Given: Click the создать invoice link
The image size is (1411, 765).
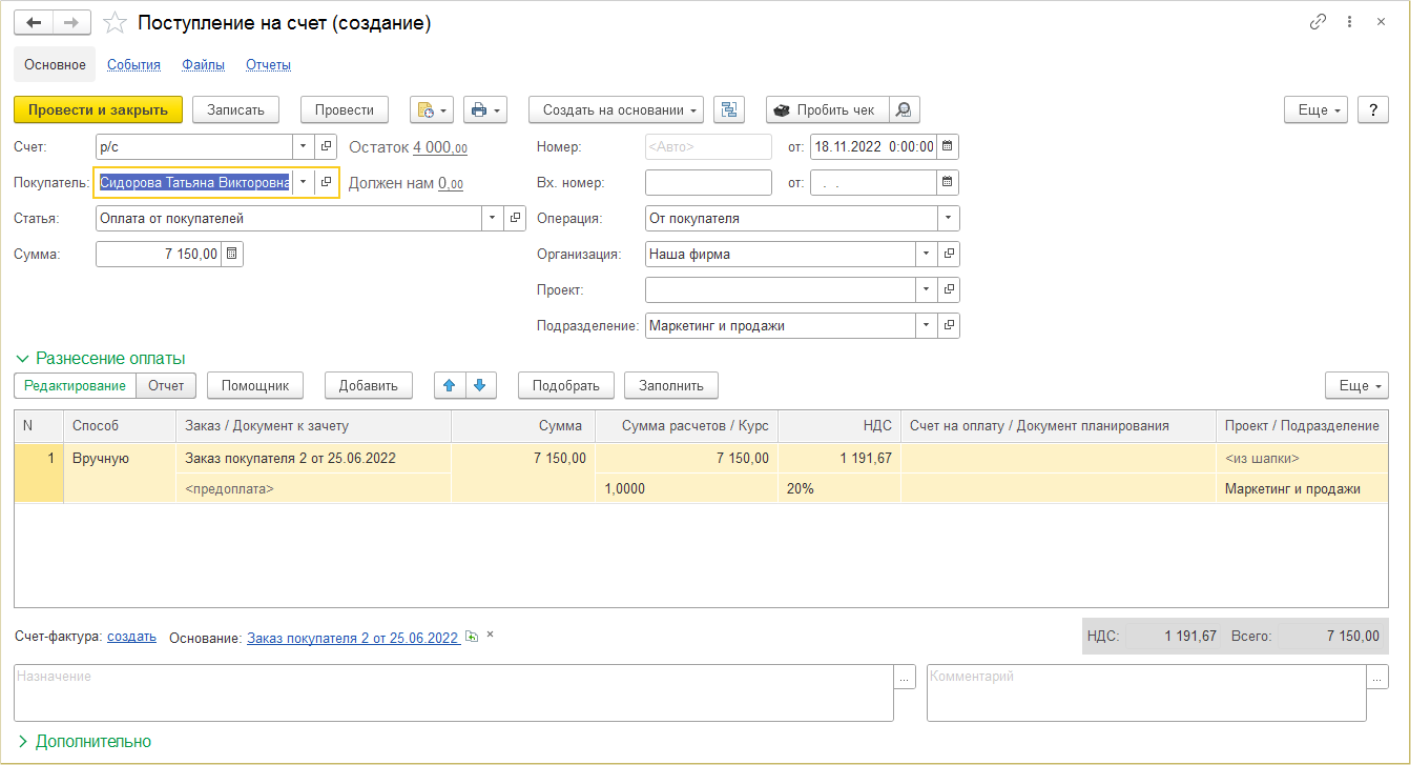Looking at the screenshot, I should pyautogui.click(x=132, y=636).
